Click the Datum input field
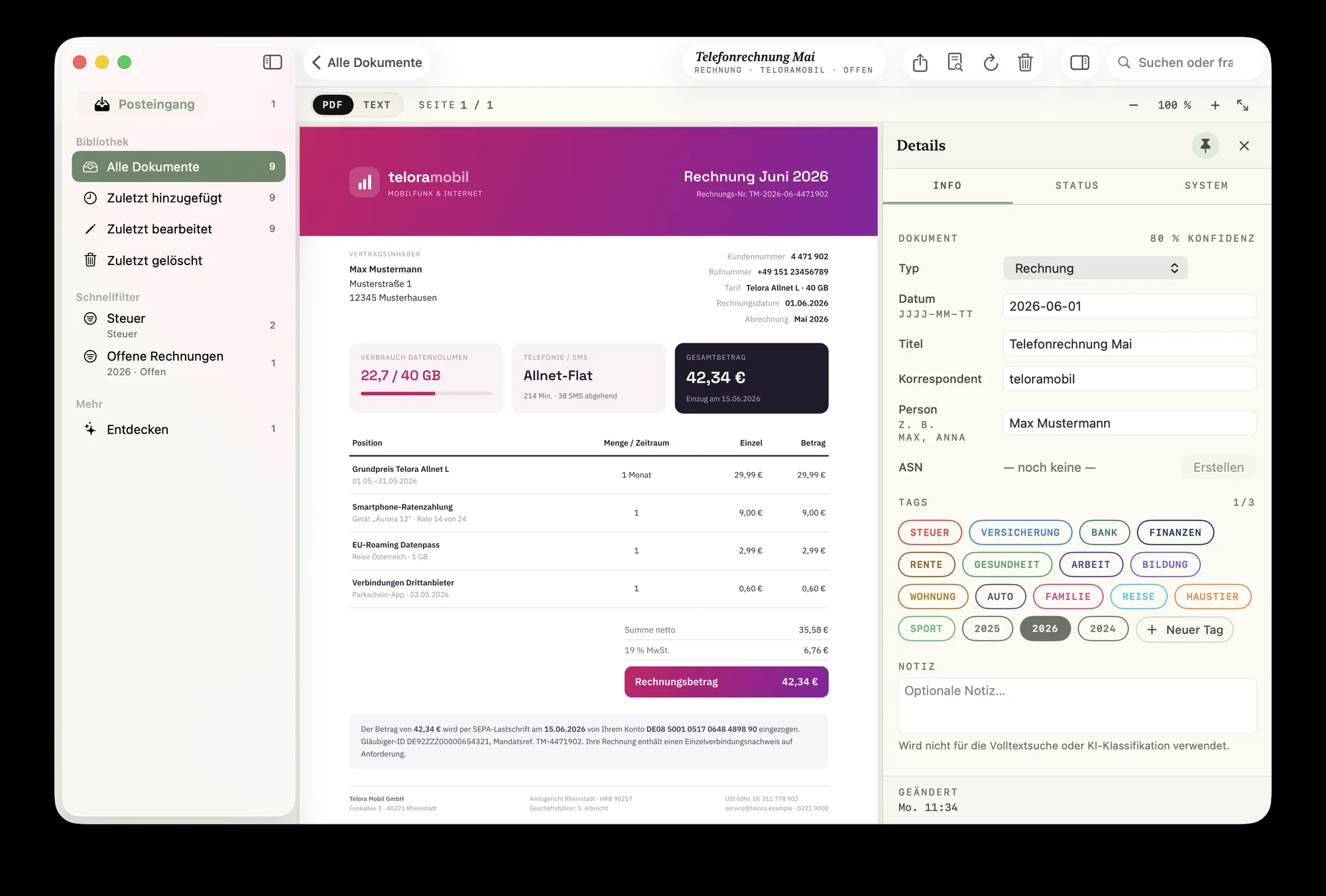 (x=1130, y=306)
